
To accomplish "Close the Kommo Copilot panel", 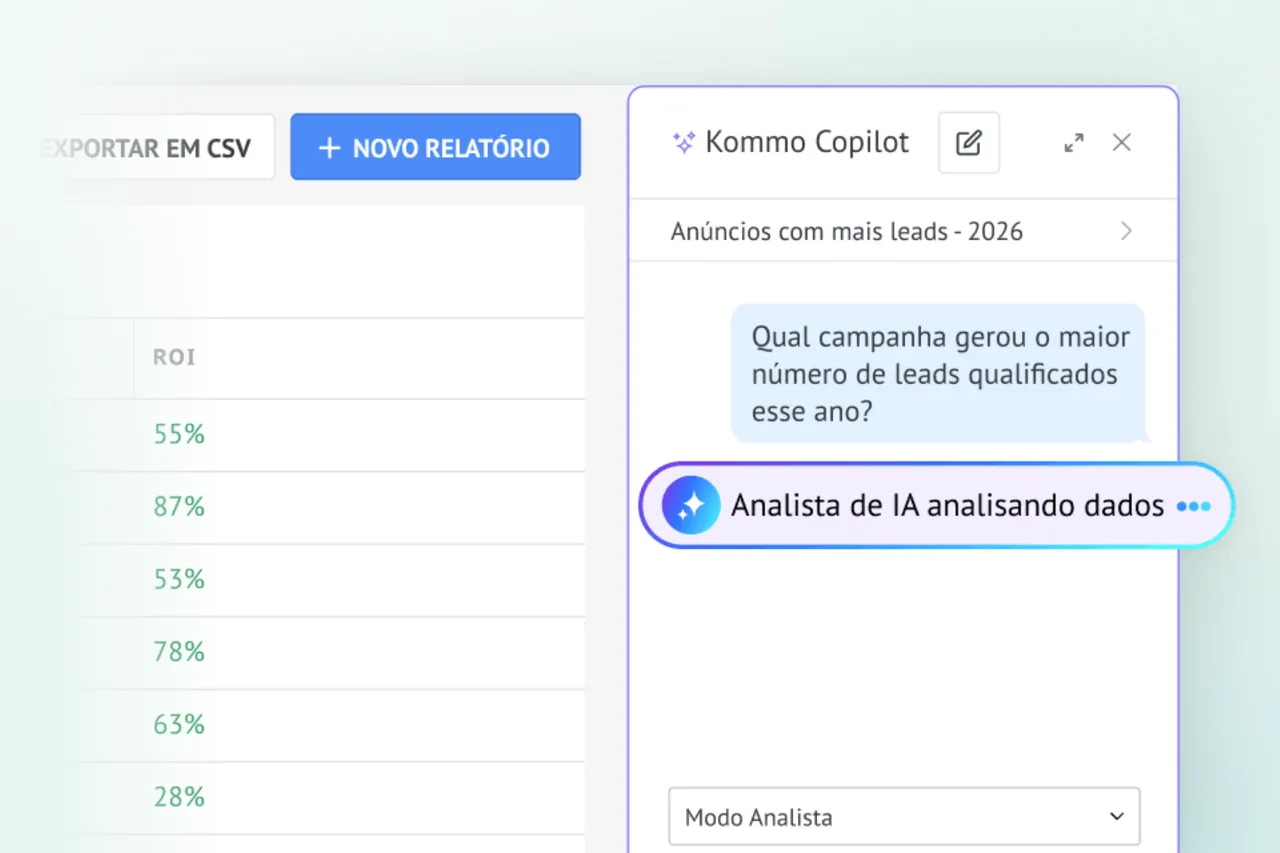I will coord(1122,143).
